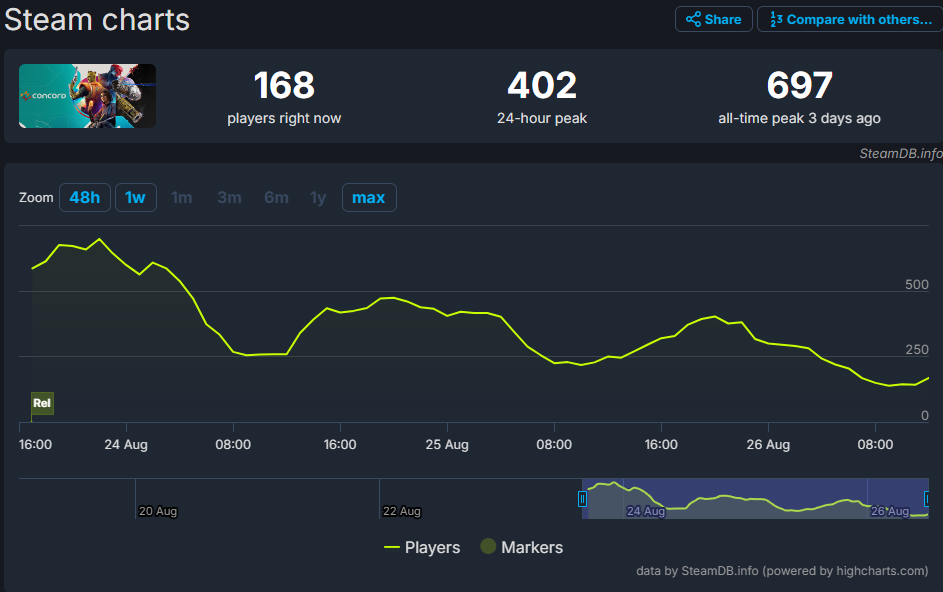Click 'all-time peak 3 days ago' caption

[x=799, y=119]
